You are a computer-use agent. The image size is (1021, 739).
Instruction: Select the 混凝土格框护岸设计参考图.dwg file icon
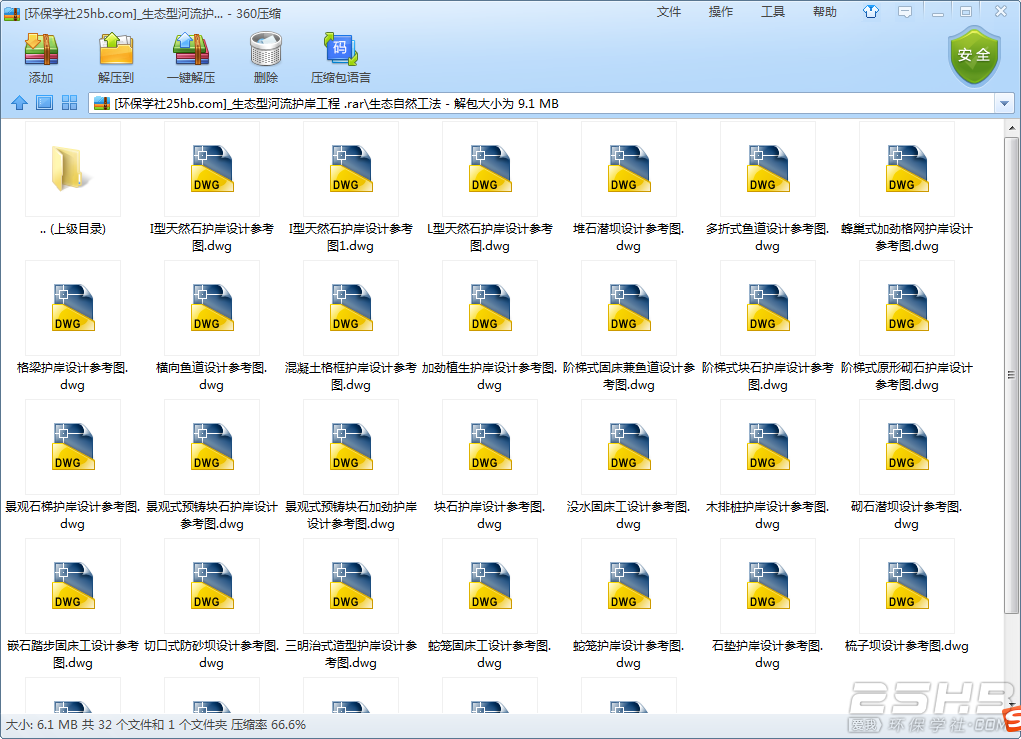pos(351,308)
